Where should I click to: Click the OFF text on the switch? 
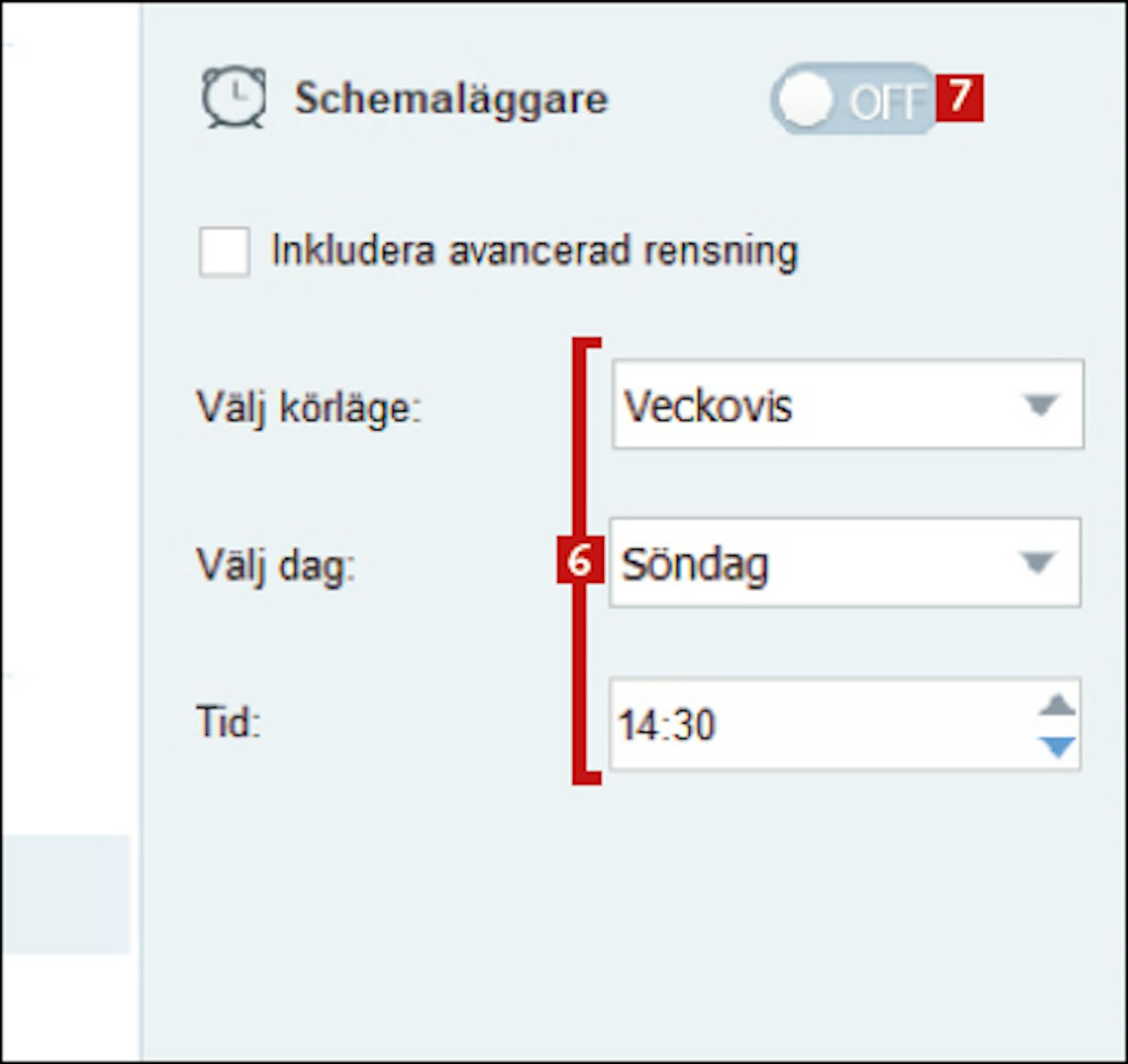tap(887, 102)
